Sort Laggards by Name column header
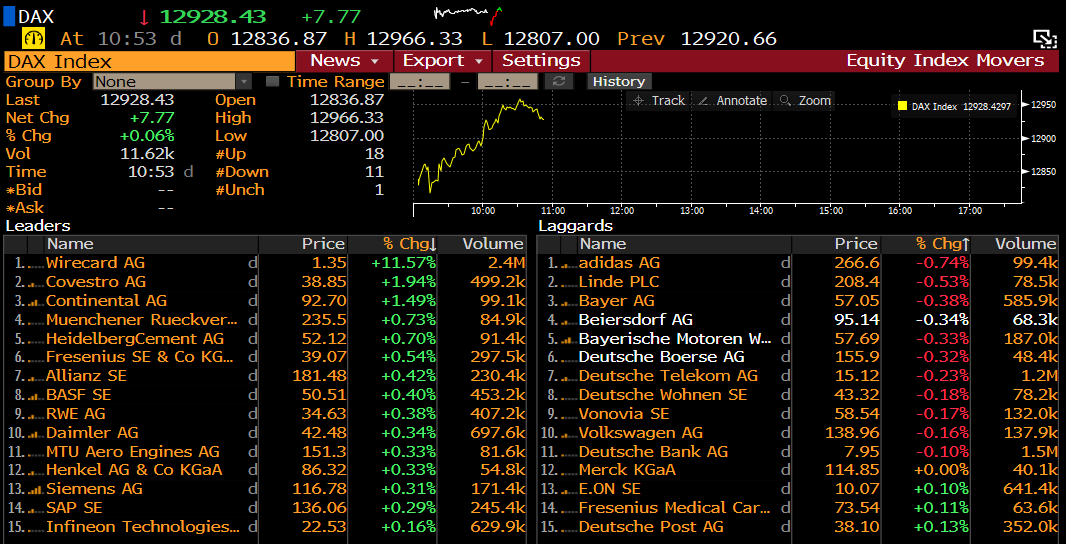 (x=685, y=244)
